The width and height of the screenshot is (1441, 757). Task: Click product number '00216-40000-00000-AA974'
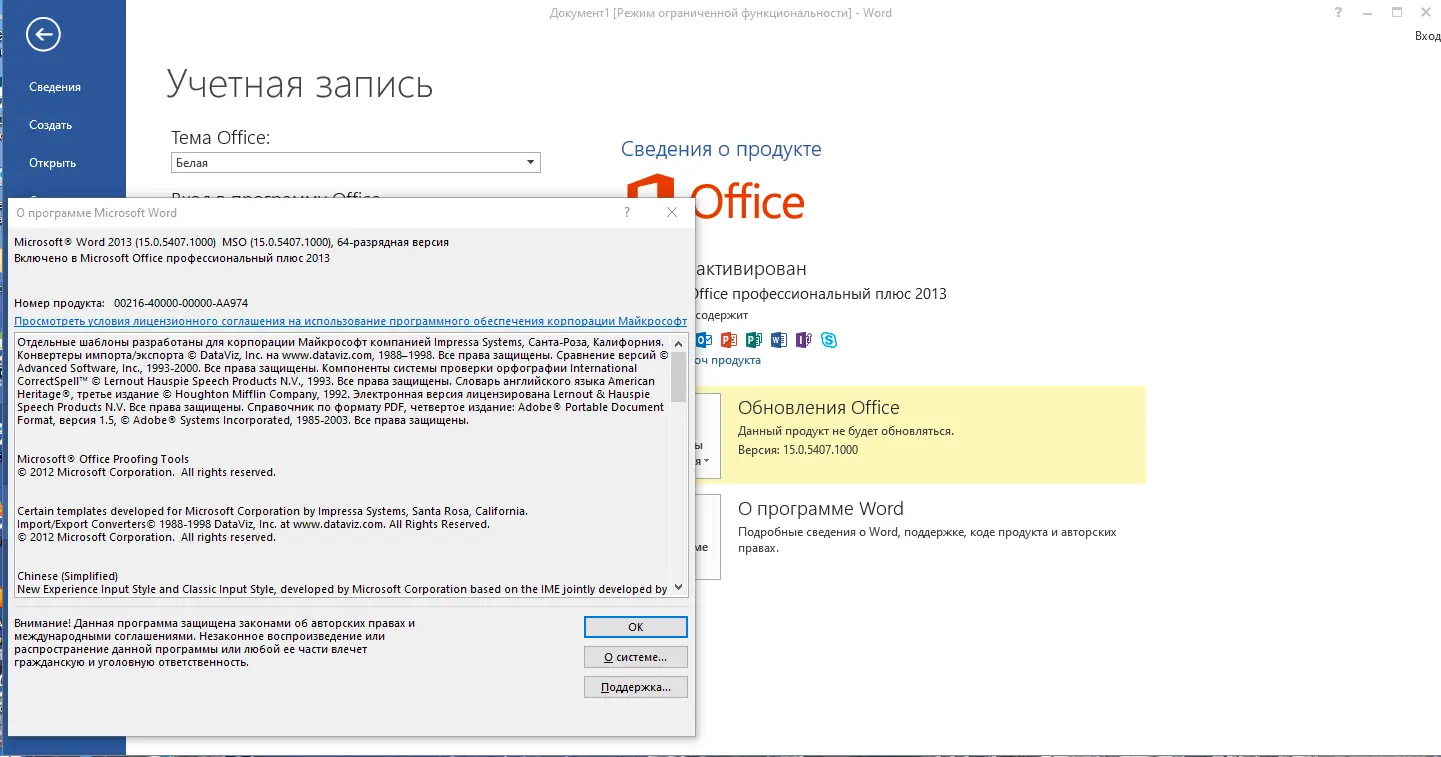[181, 302]
